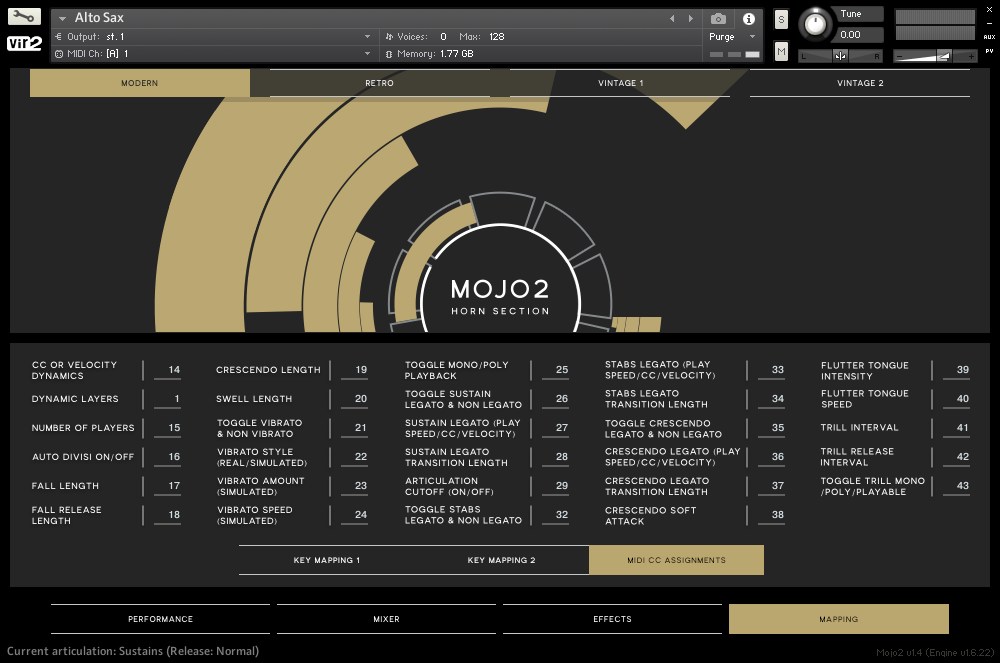Mute the Alto Sax instrument
1000x663 pixels.
point(780,50)
